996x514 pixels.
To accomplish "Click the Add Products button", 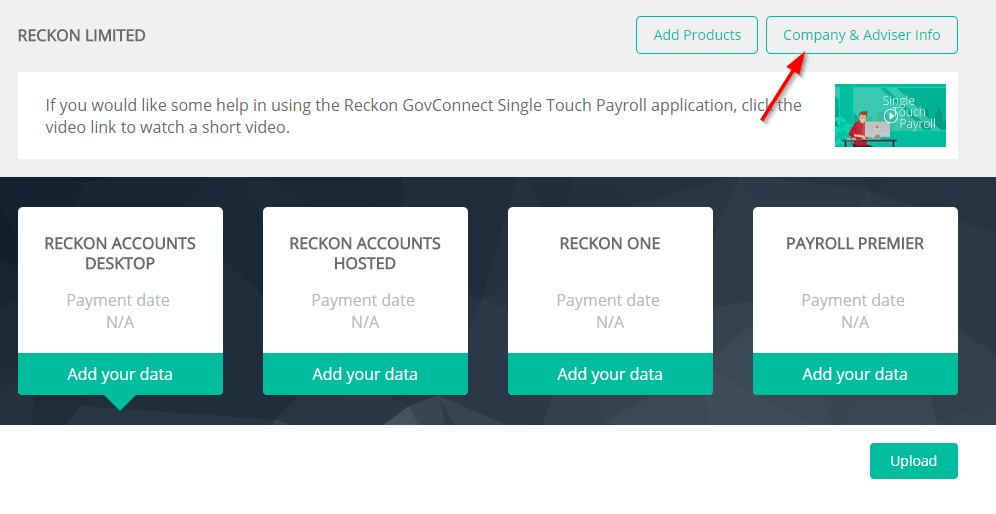I will coord(697,35).
